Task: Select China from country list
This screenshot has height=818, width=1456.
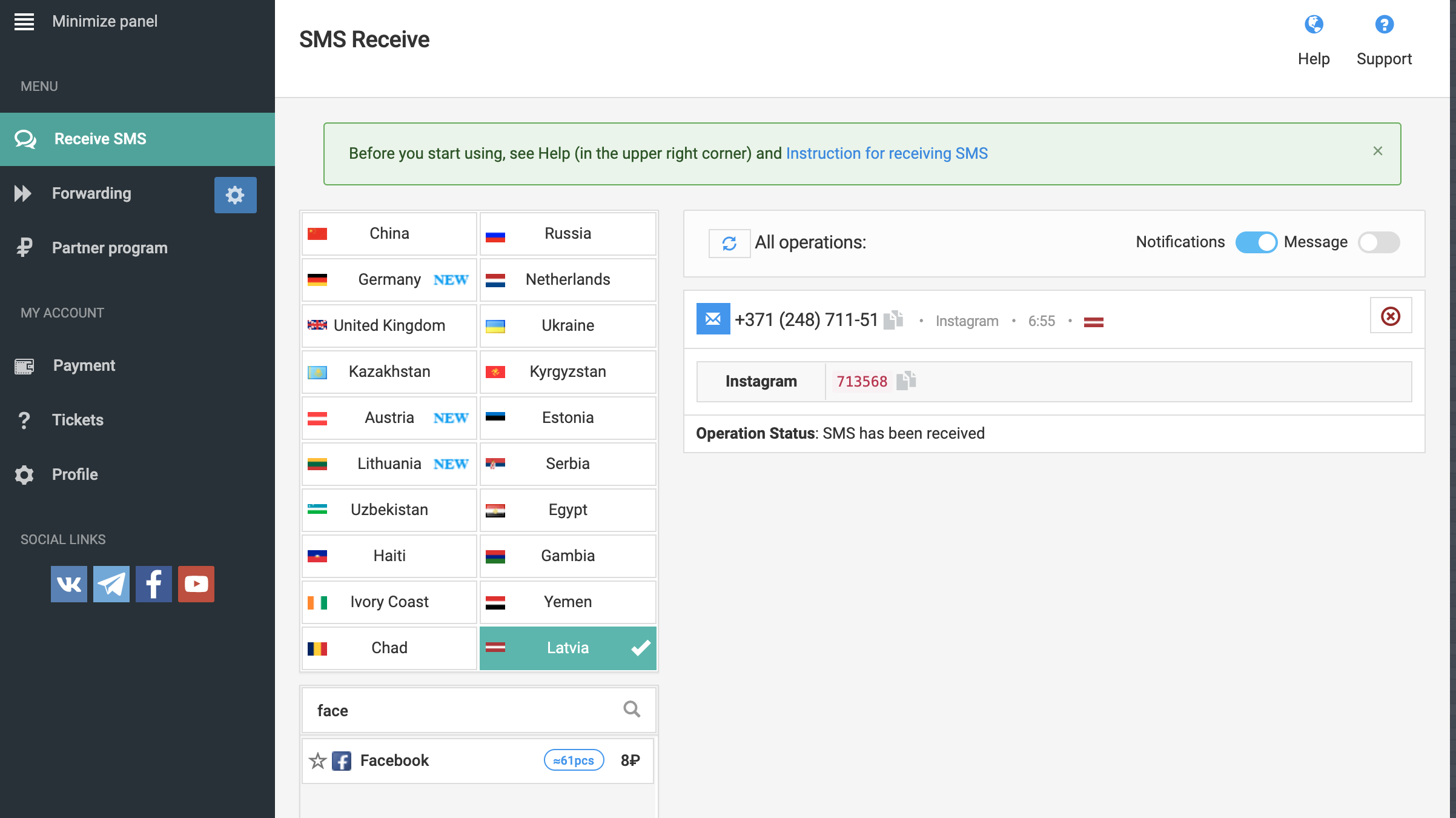Action: 389,233
